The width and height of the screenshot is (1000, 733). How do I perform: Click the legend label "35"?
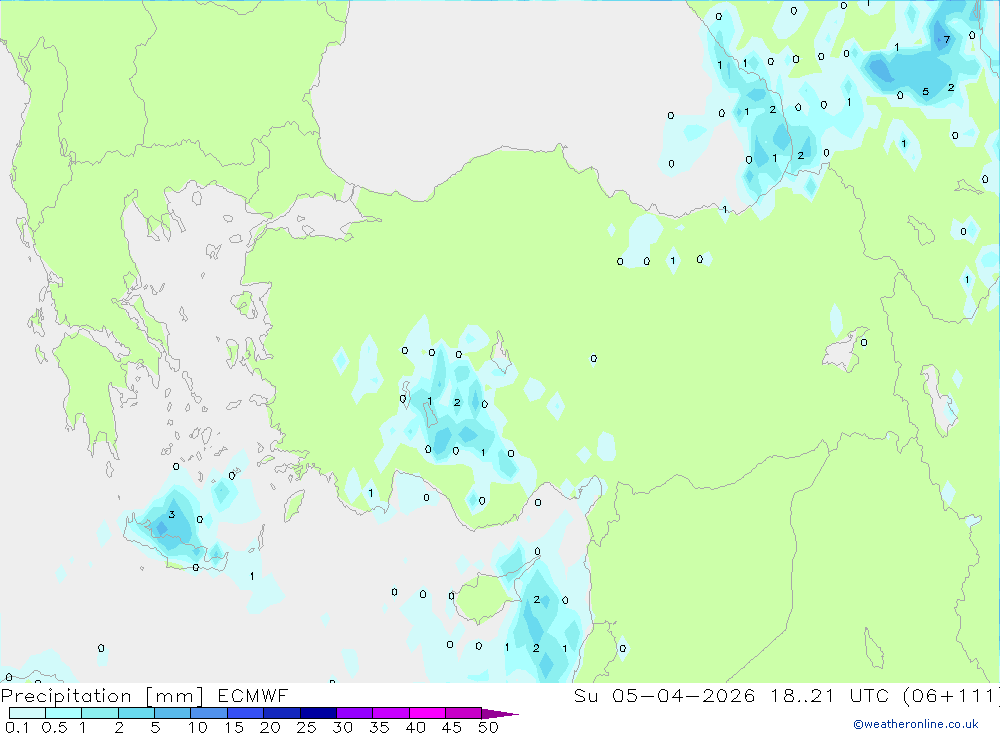(x=379, y=727)
